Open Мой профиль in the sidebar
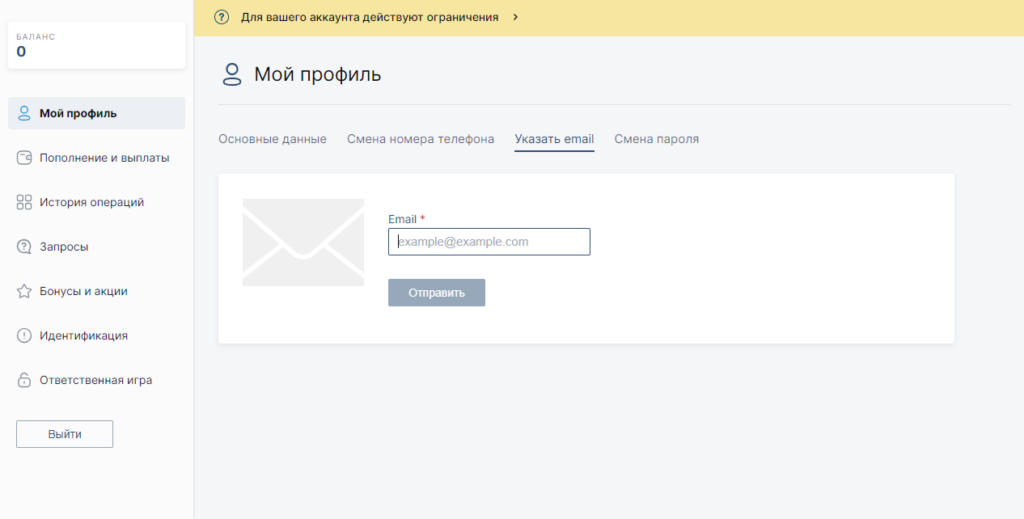This screenshot has height=519, width=1024. tap(97, 113)
